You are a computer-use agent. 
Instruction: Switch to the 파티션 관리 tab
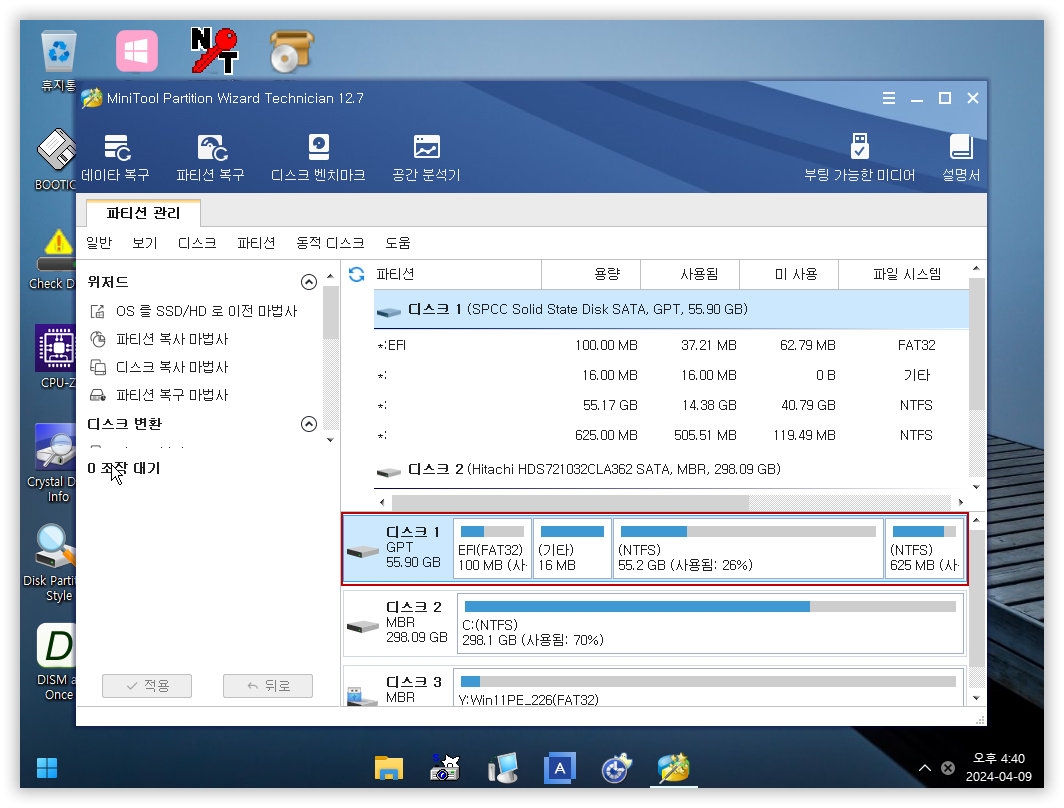[x=143, y=213]
